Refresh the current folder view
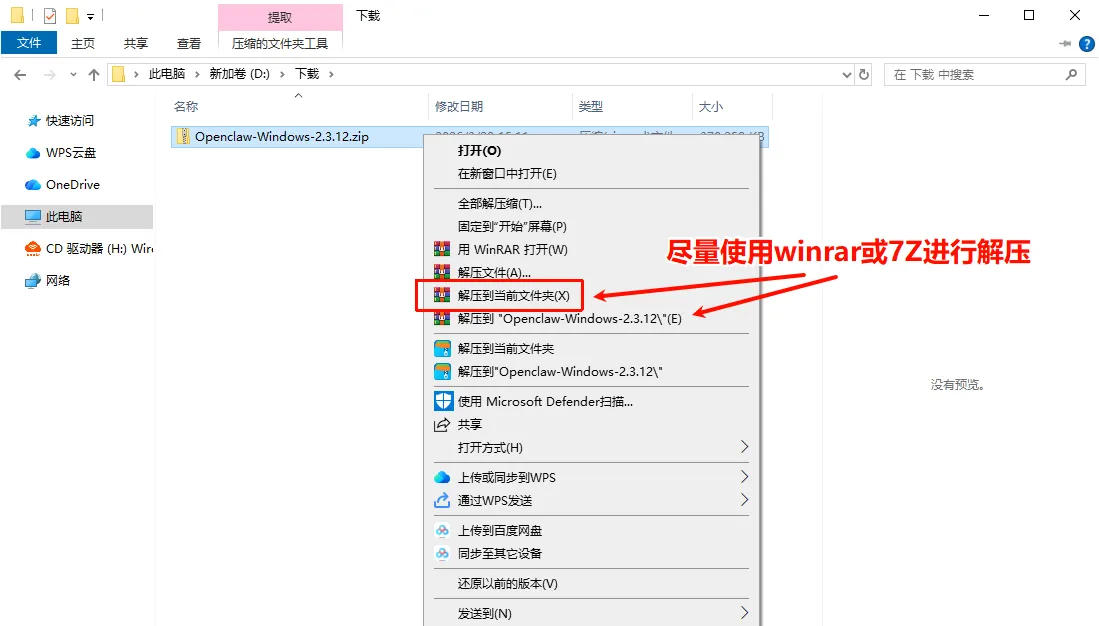Viewport: 1099px width, 626px height. coord(864,74)
